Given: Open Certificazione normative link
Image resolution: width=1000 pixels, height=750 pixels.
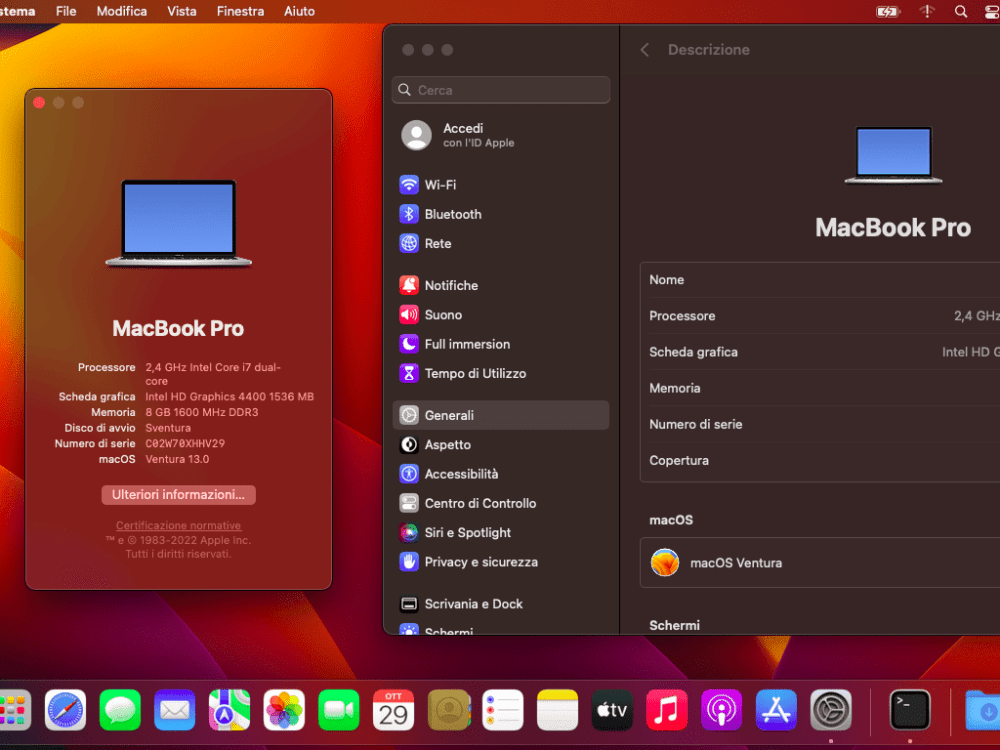Looking at the screenshot, I should (179, 526).
